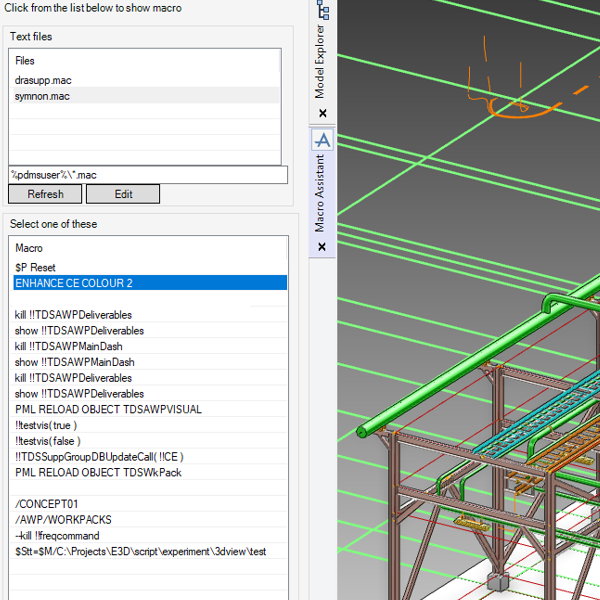Select drasupp.mac in the Files list
The image size is (600, 600).
pyautogui.click(x=145, y=80)
